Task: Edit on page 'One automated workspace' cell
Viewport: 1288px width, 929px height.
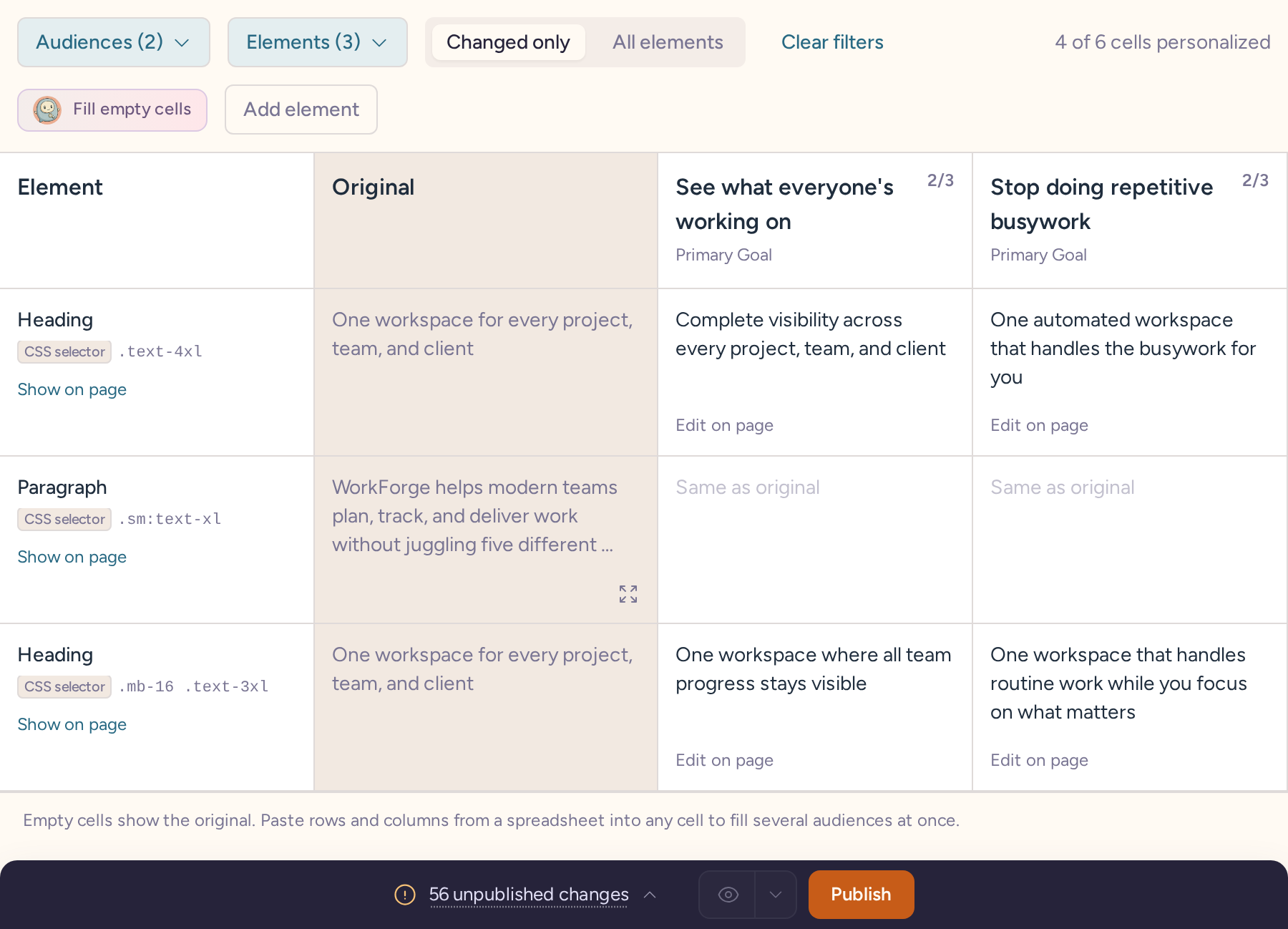Action: tap(1039, 425)
